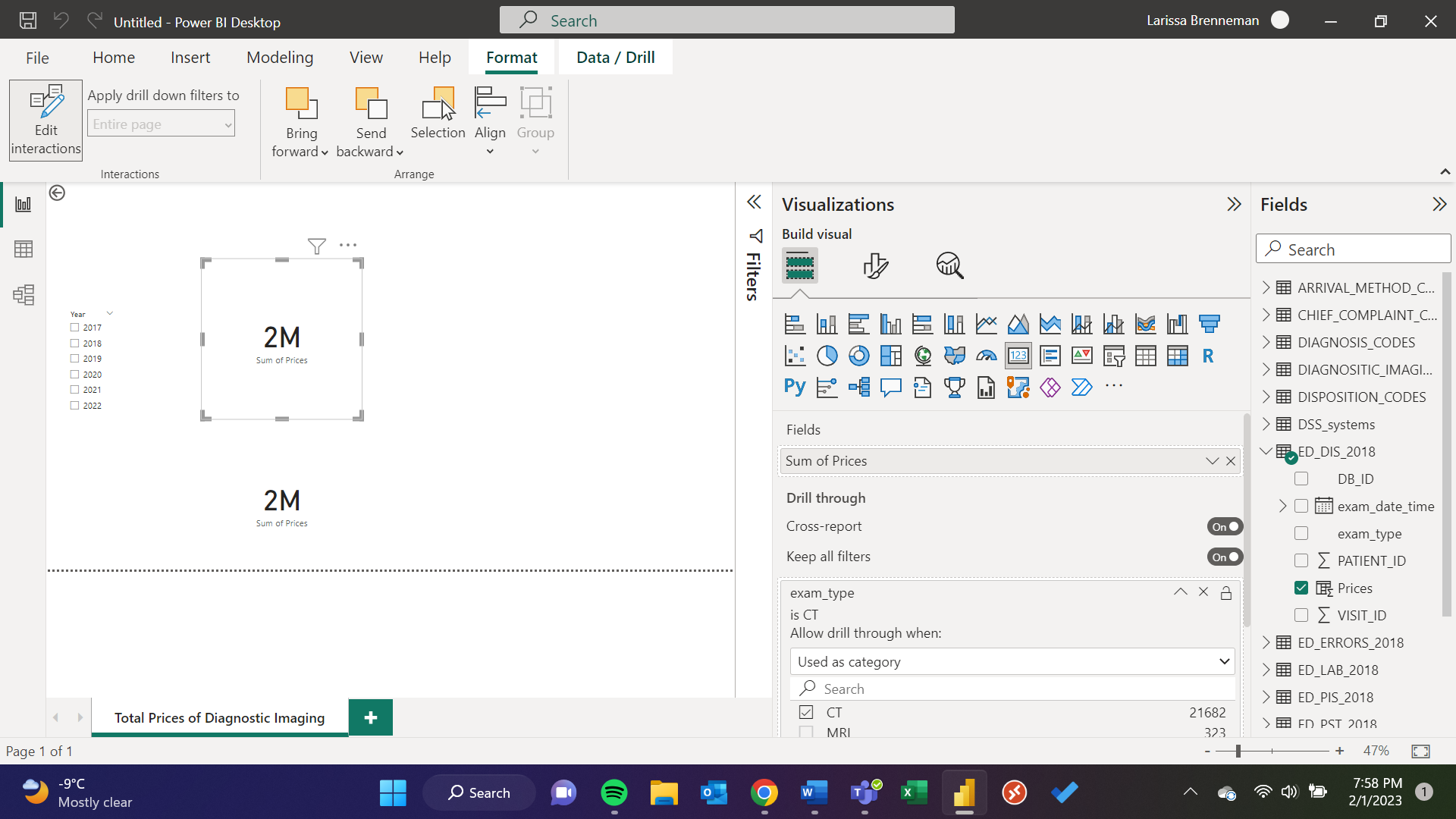Click the Selection pane icon
Image resolution: width=1456 pixels, height=819 pixels.
click(438, 114)
